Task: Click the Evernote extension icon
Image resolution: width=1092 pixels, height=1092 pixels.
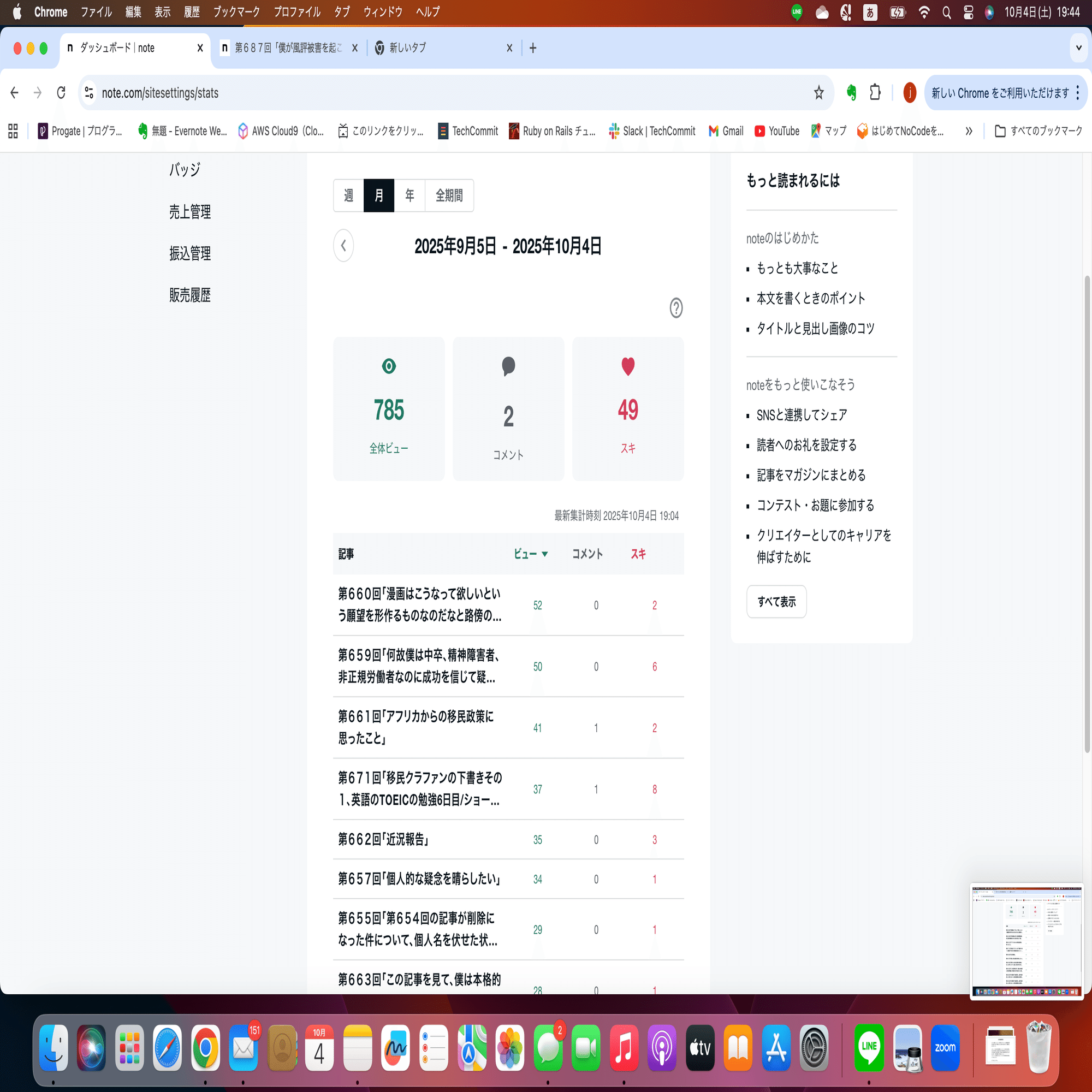Action: pyautogui.click(x=851, y=93)
